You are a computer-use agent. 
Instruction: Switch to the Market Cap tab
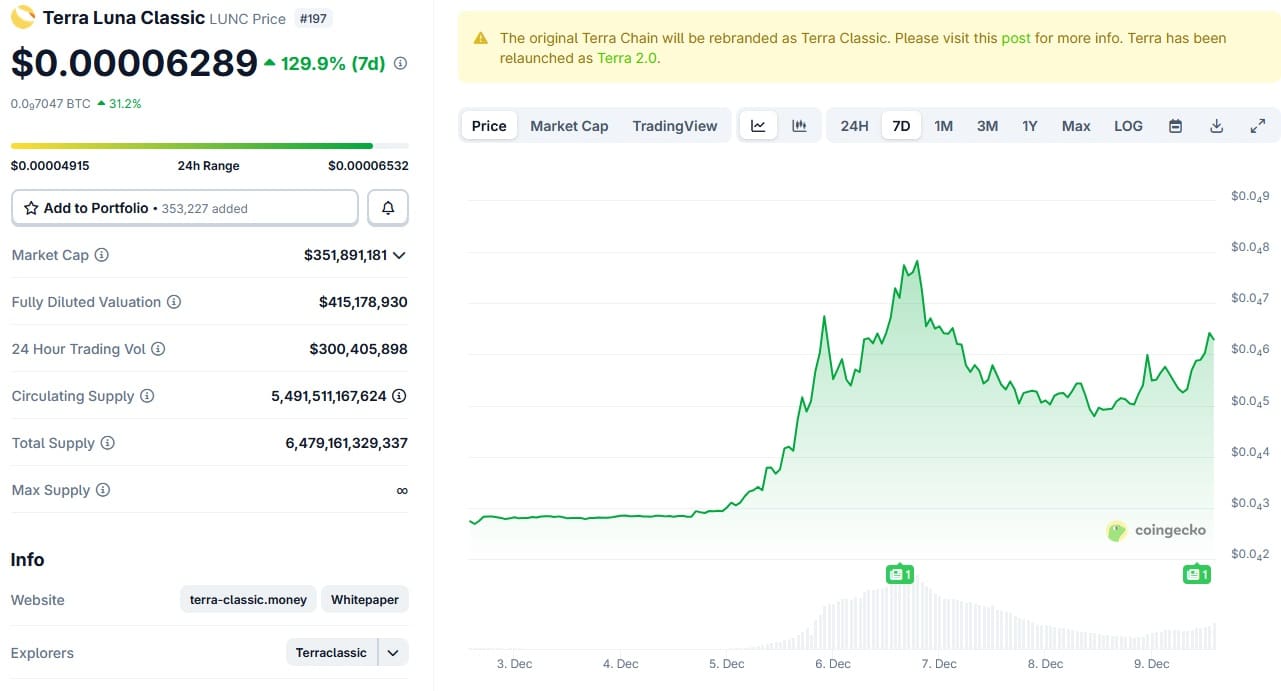[x=569, y=126]
